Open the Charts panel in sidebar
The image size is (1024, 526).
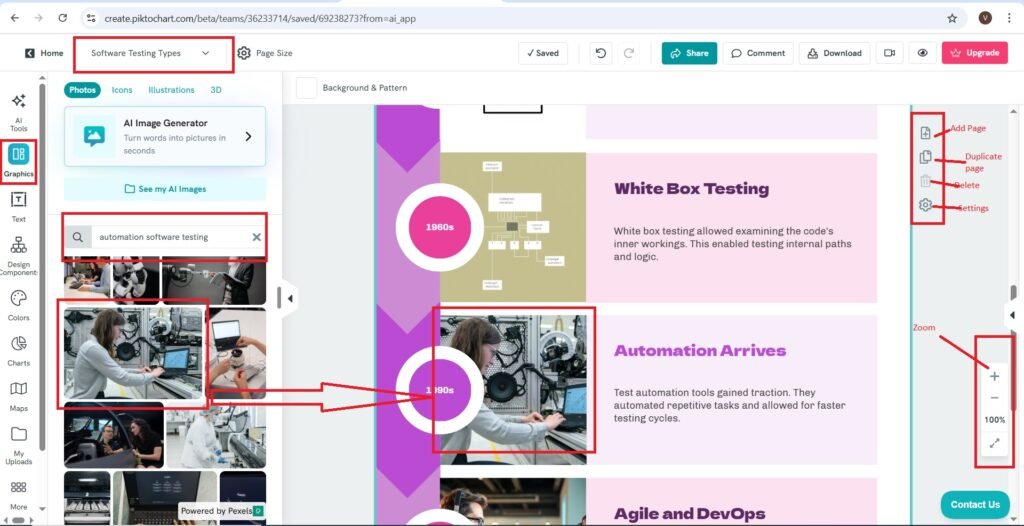coord(18,350)
